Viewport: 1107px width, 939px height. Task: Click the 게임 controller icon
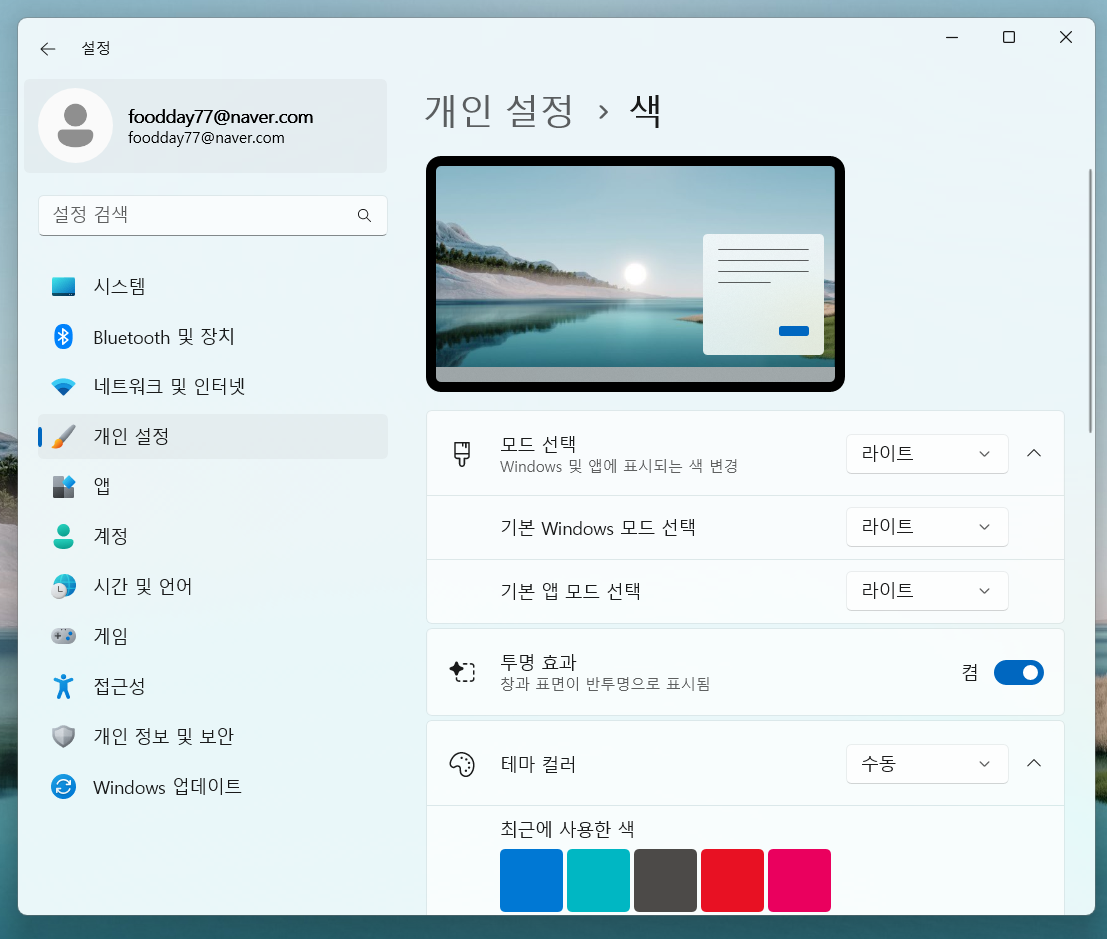point(64,636)
